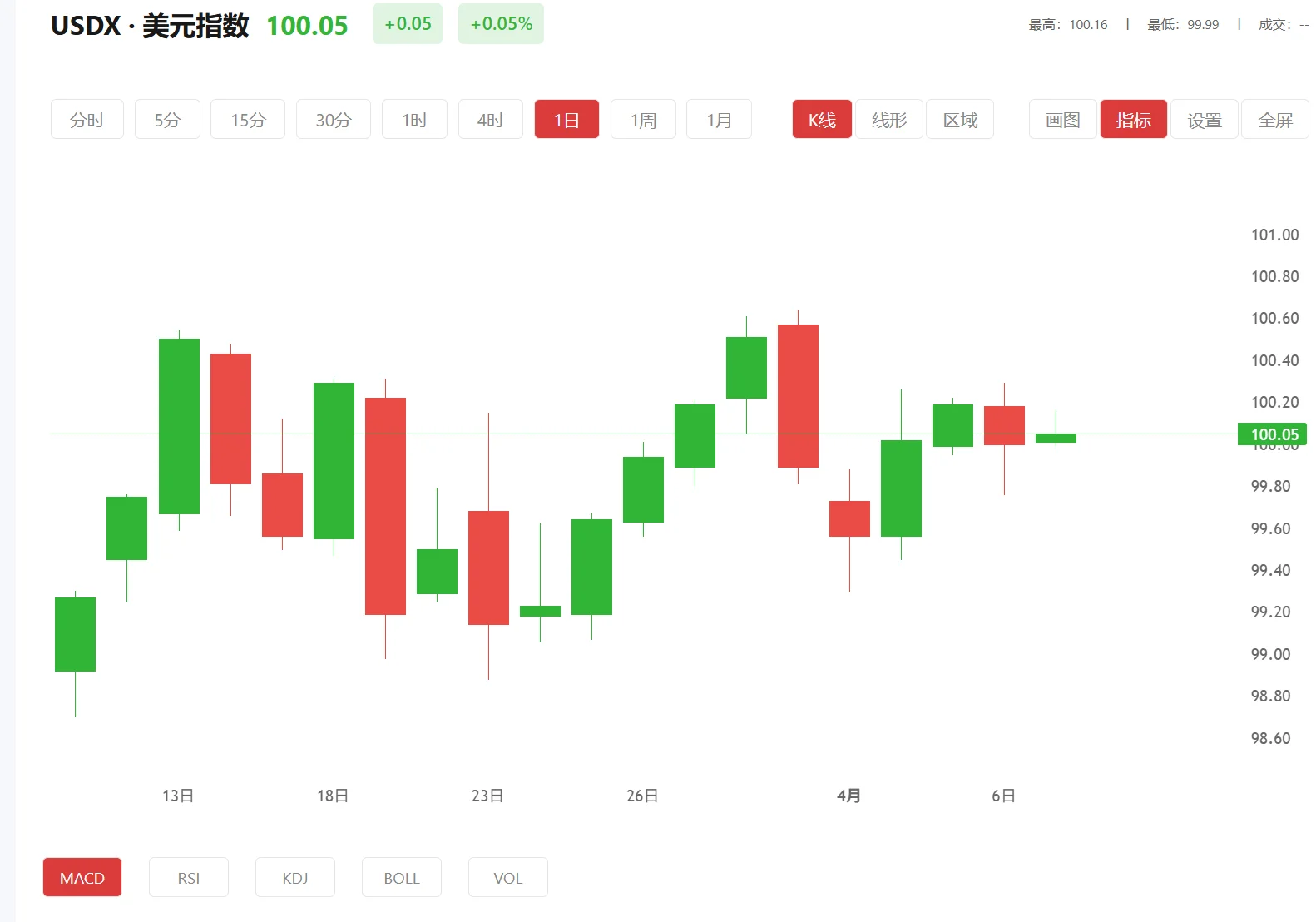
Task: Turn on the KDJ indicator
Action: pos(295,877)
